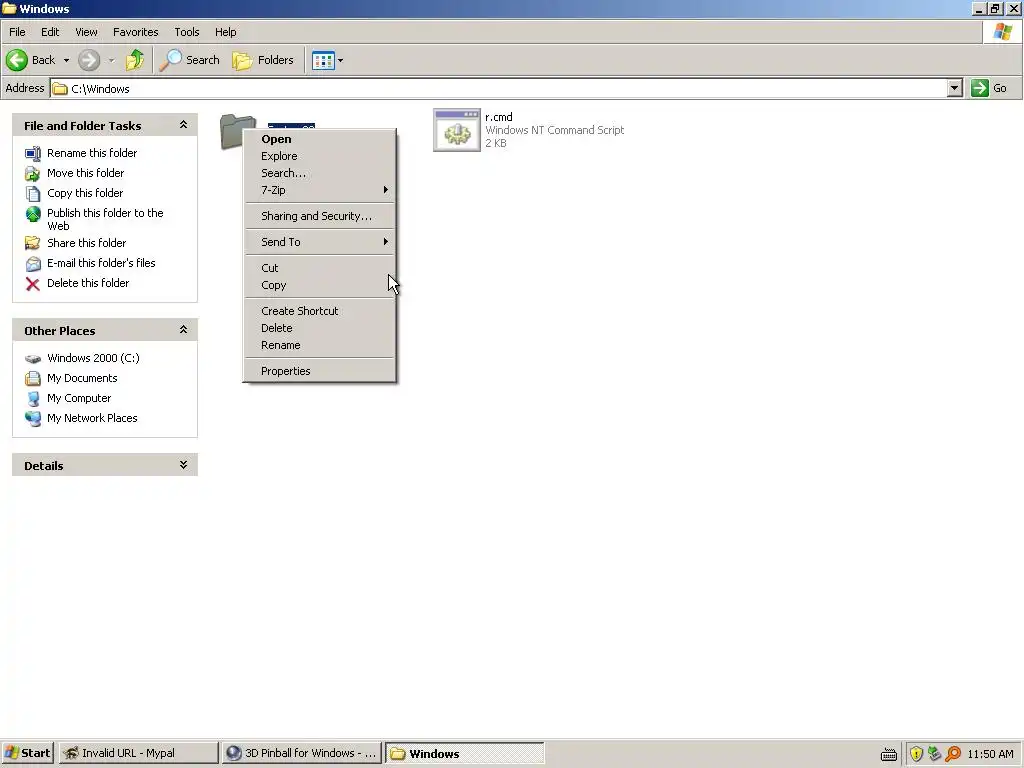
Task: Click the Address bar path field
Action: [499, 88]
